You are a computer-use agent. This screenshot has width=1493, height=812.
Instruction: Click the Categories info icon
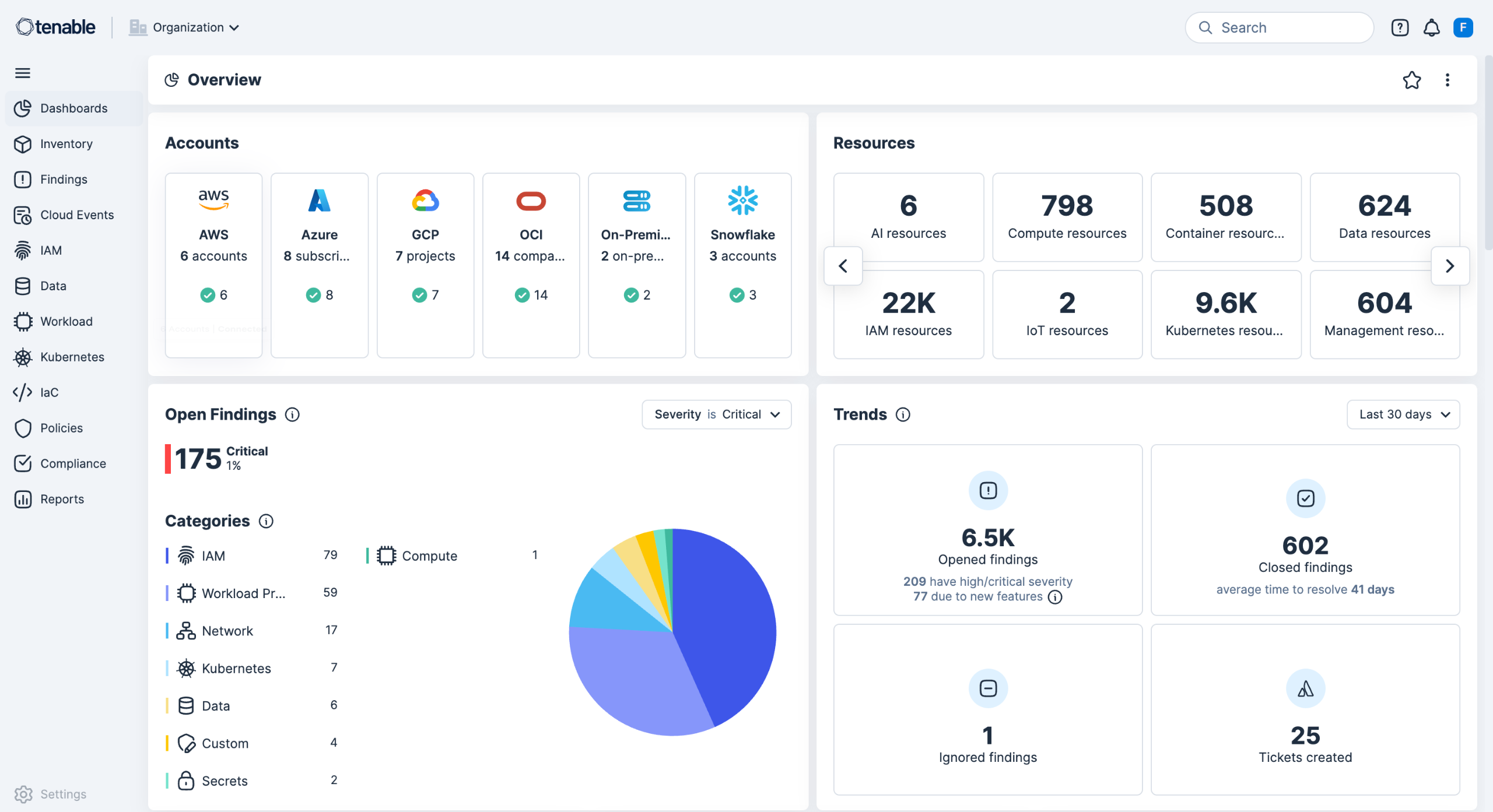coord(266,521)
